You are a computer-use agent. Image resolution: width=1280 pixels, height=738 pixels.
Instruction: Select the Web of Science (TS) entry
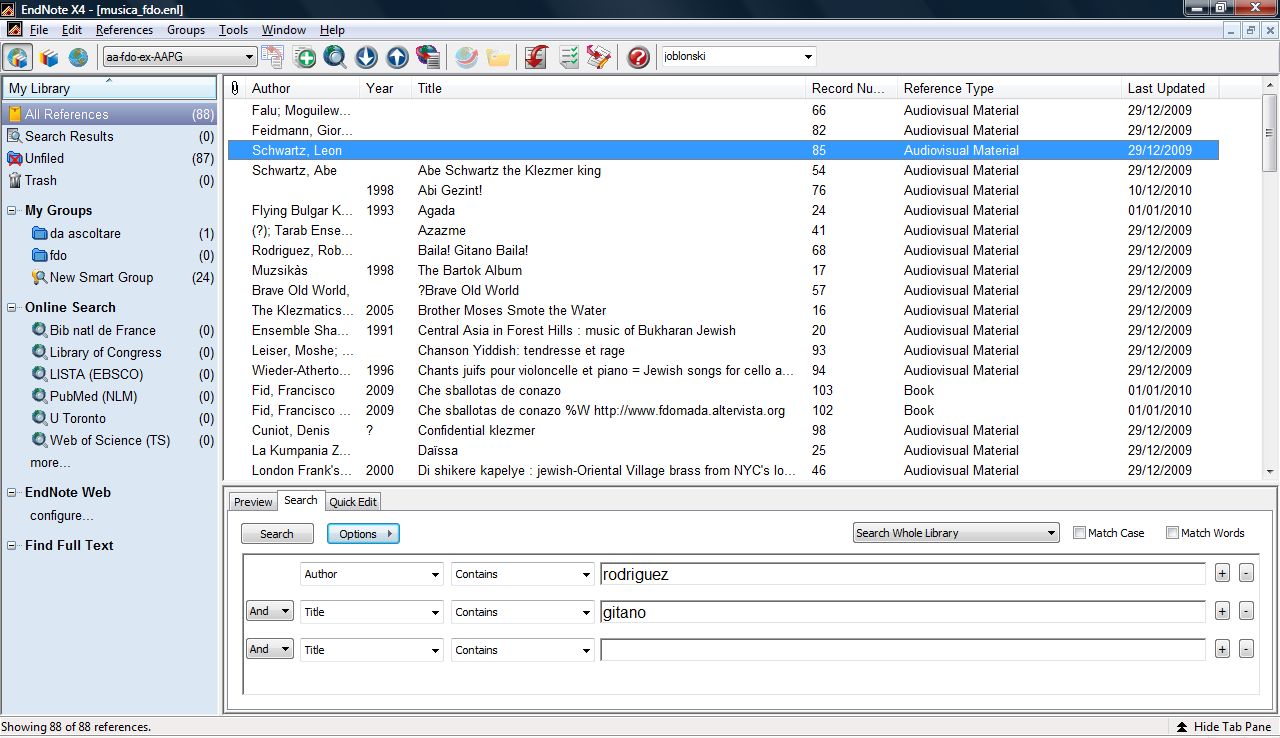pos(110,440)
